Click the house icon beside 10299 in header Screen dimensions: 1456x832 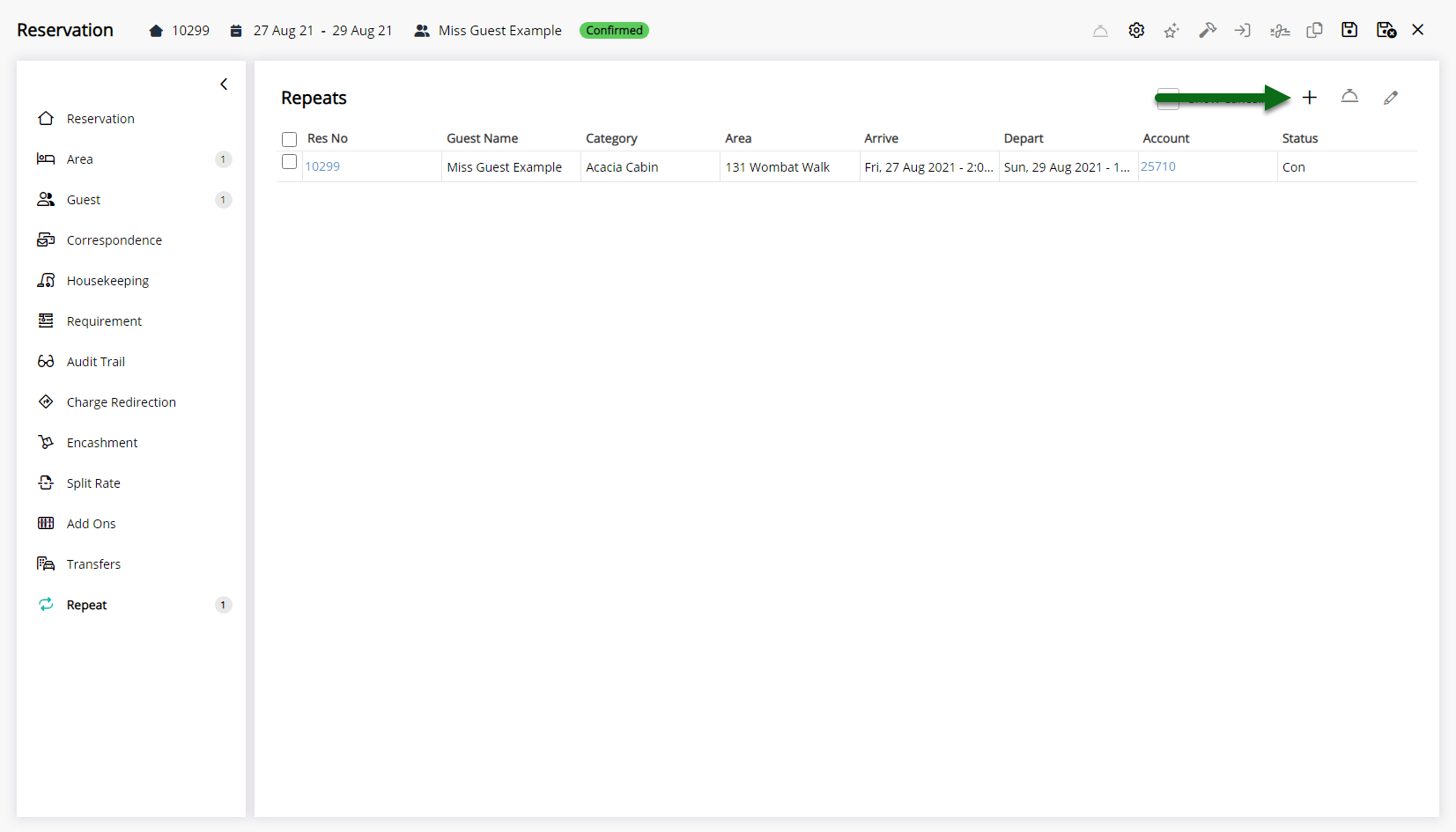tap(156, 31)
